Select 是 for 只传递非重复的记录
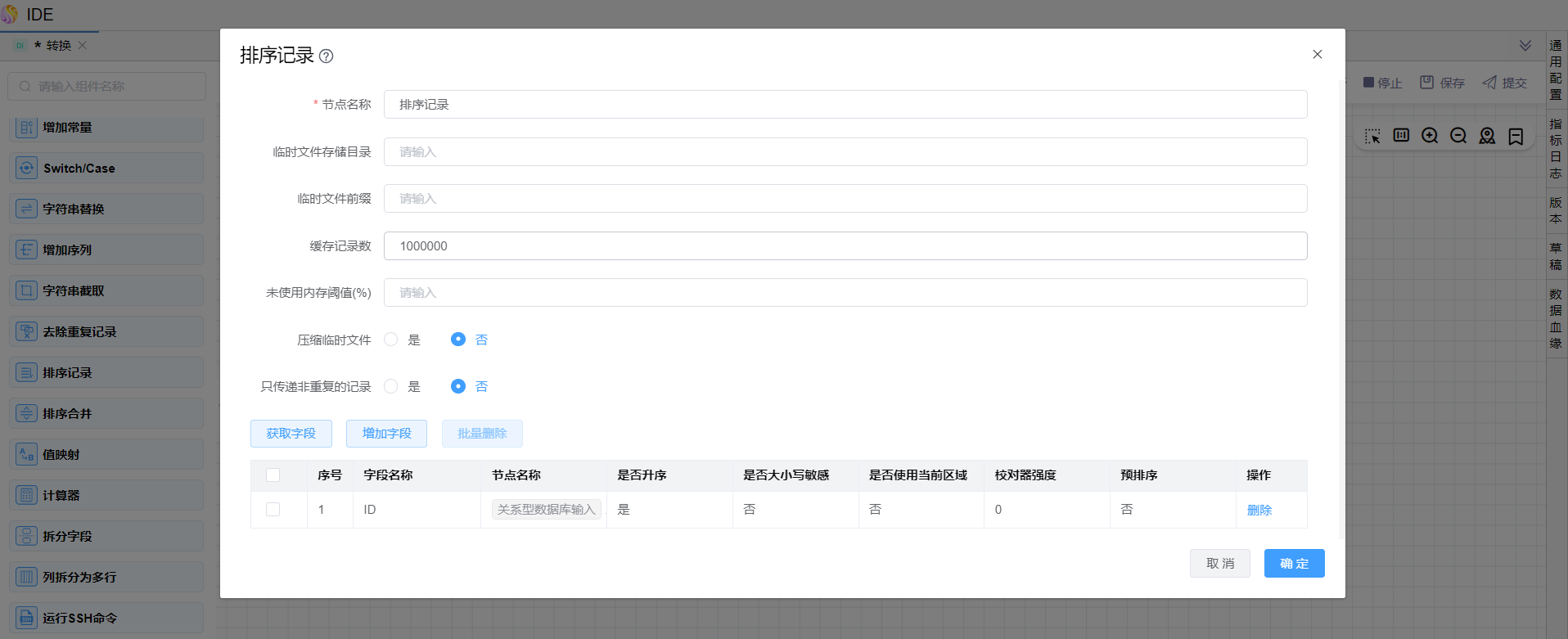Screen dimensions: 1568x639 [x=391, y=386]
